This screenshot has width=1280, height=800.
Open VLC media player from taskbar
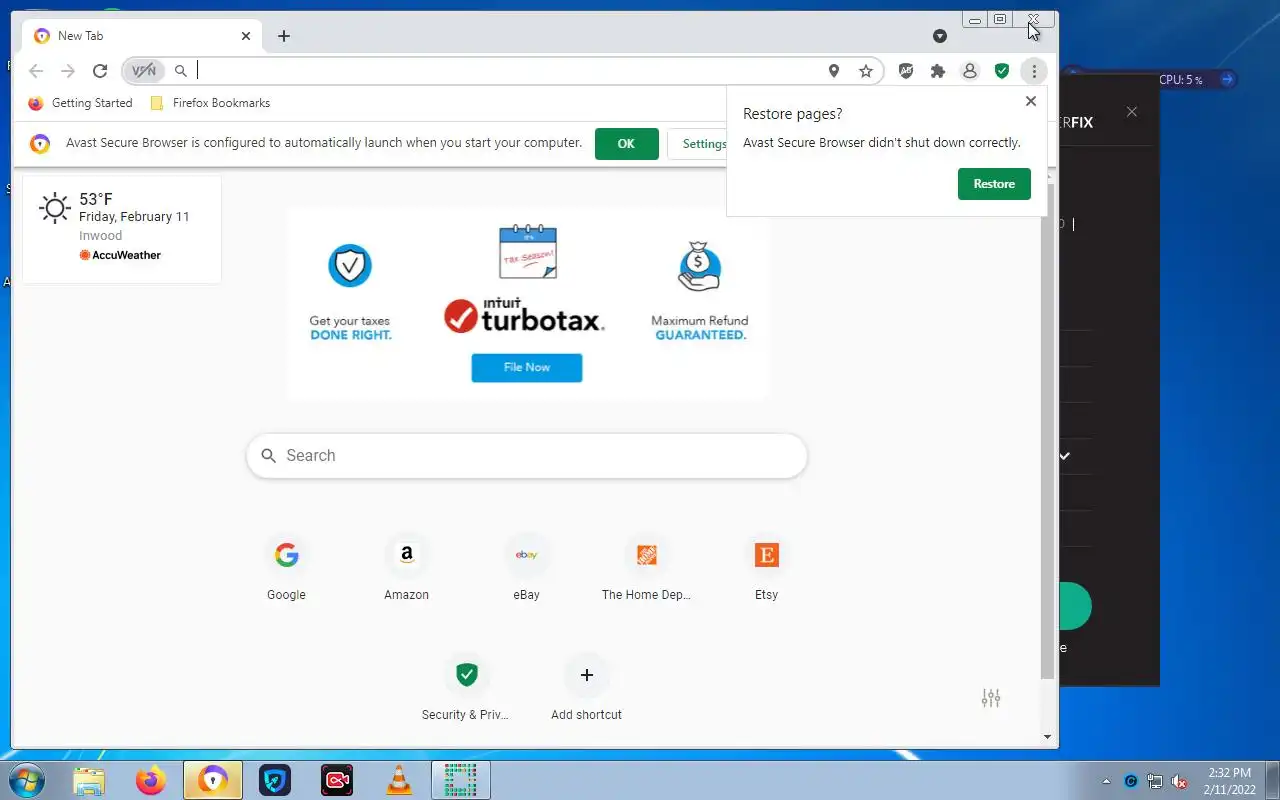[x=399, y=780]
